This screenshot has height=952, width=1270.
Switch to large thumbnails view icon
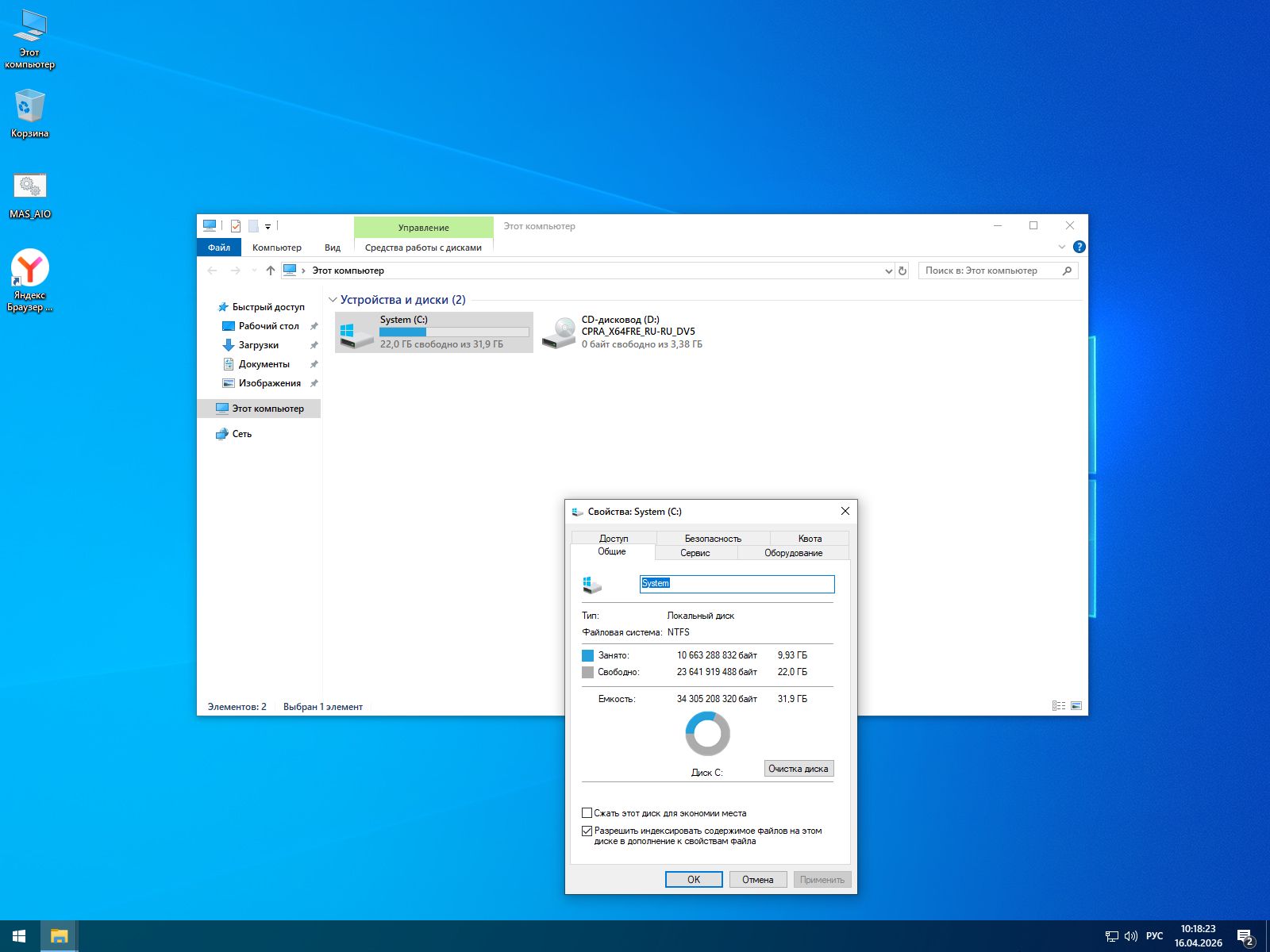1076,706
